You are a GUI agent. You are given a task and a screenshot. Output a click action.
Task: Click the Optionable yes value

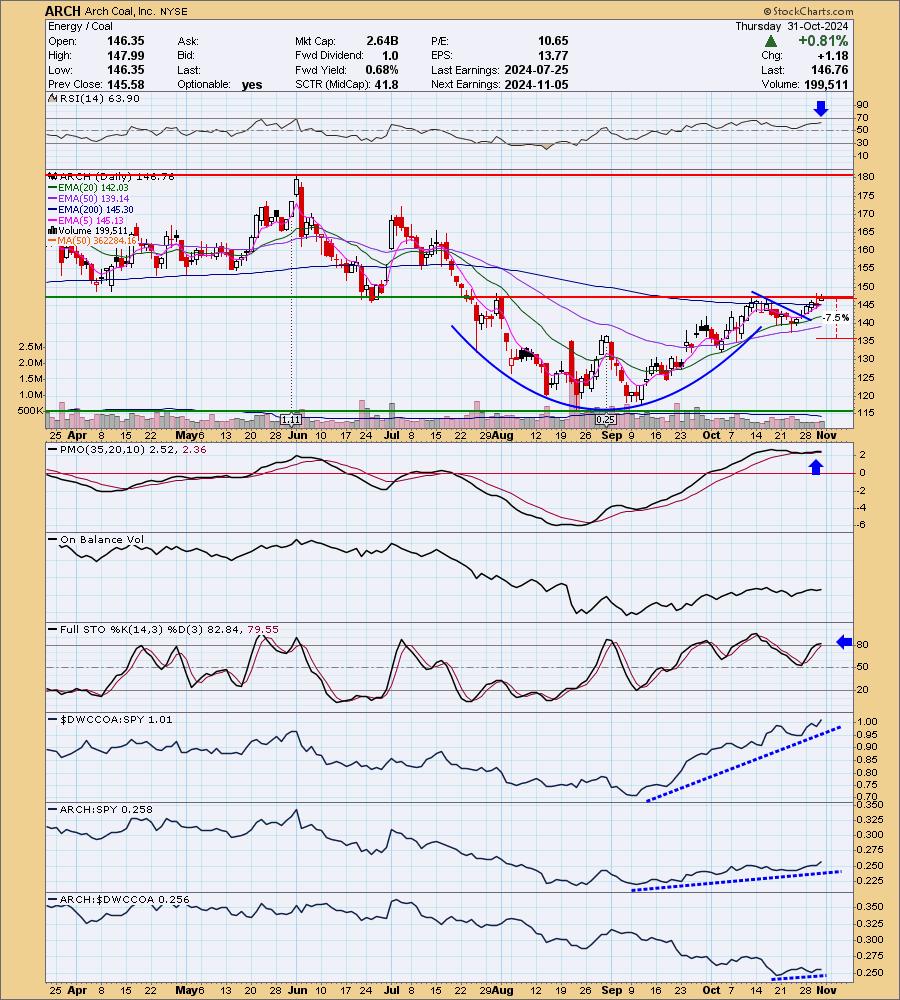(x=252, y=85)
